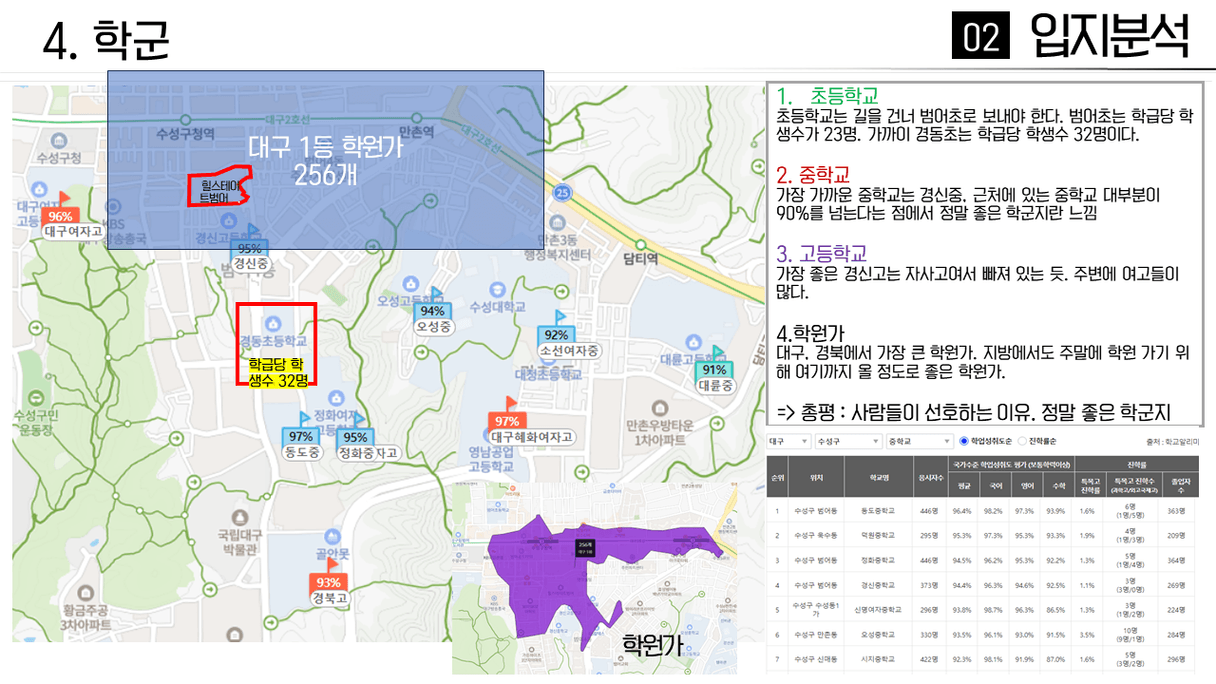Click the 평균 column header

962,487
